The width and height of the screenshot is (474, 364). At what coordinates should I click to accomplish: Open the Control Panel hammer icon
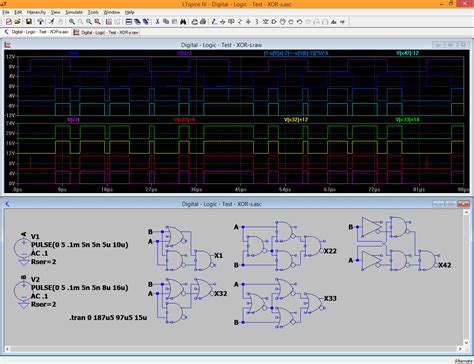[40, 22]
